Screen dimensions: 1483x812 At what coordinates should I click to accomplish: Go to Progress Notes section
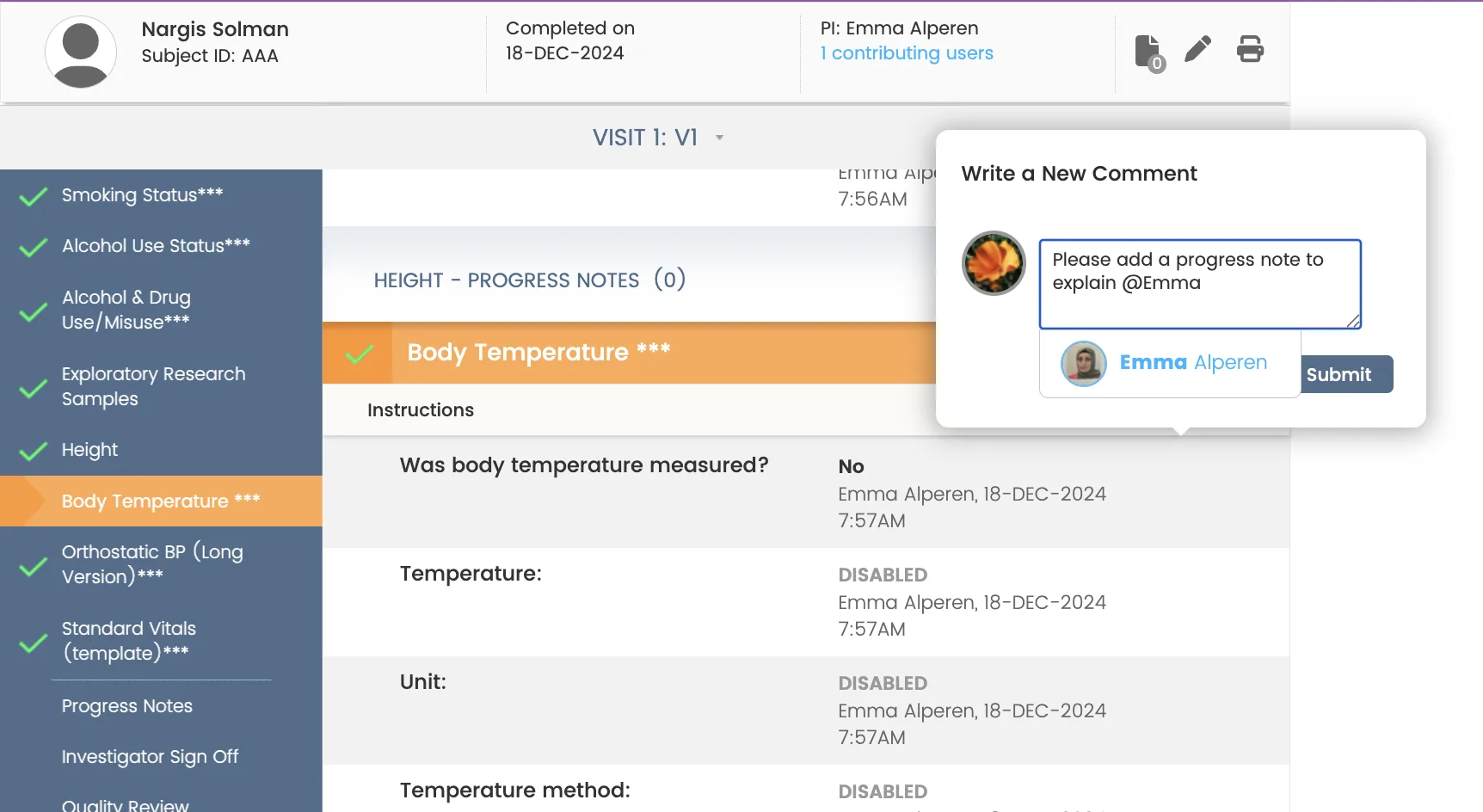[x=127, y=706]
